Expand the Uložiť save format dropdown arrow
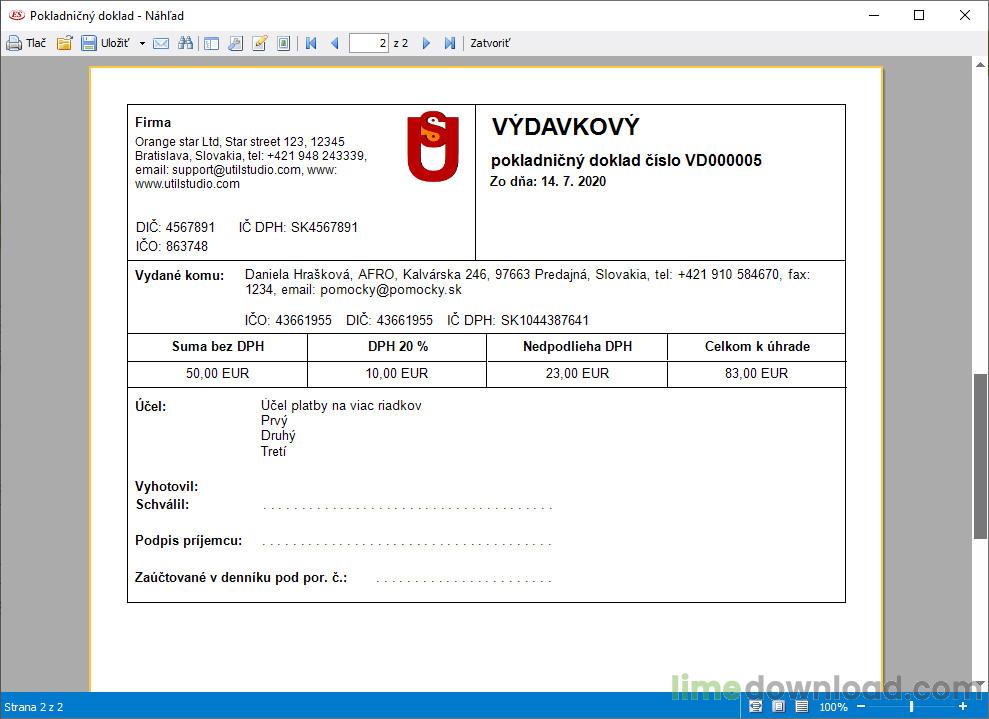The image size is (989, 719). (143, 44)
